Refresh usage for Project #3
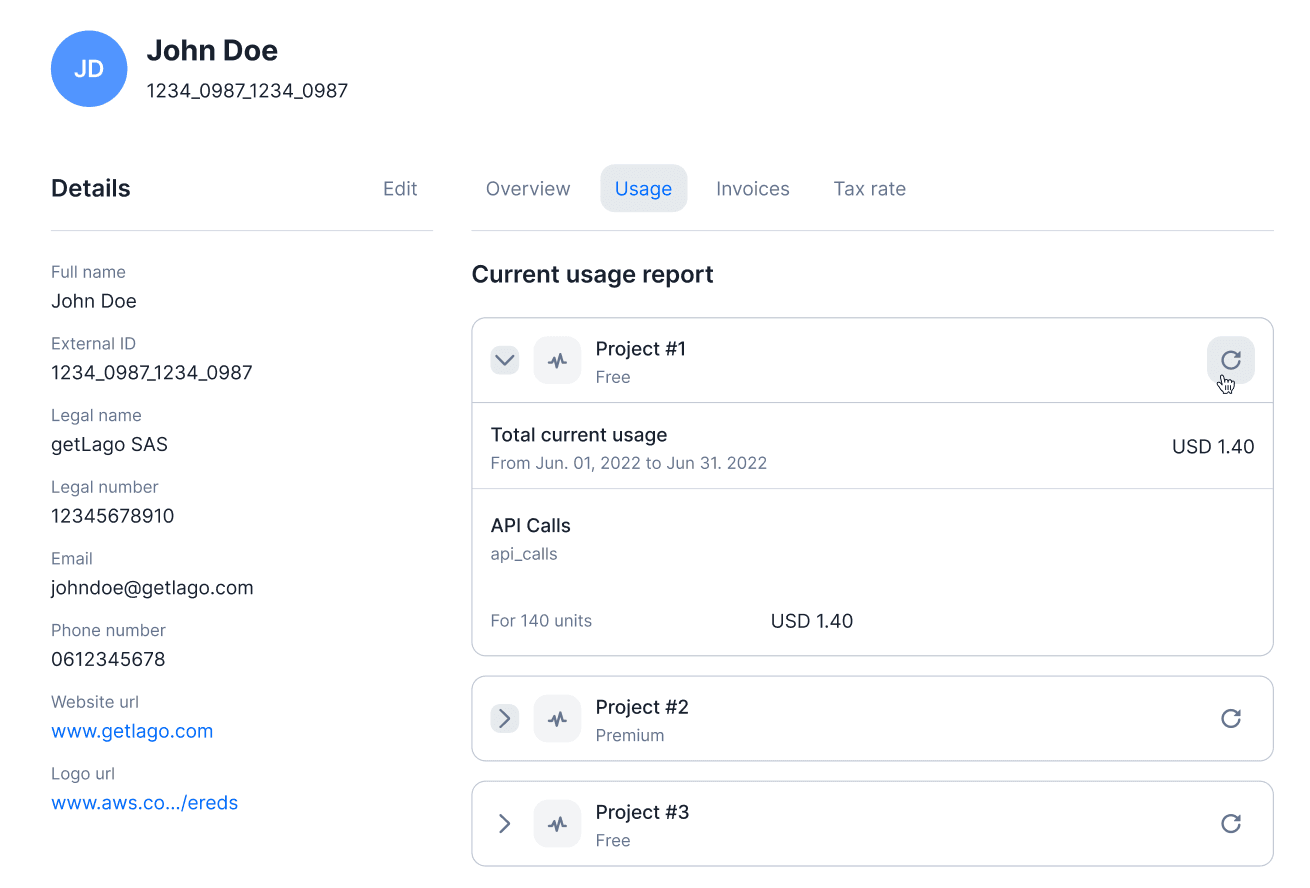This screenshot has height=888, width=1310. click(x=1230, y=823)
